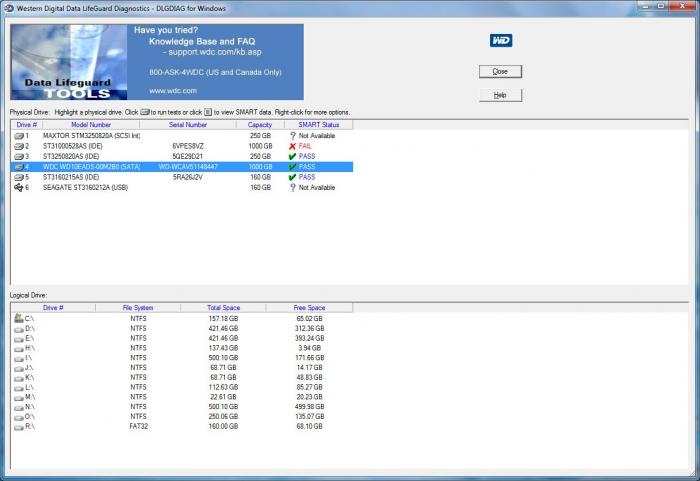This screenshot has width=700, height=481.
Task: Click the disk icon for drive 2 ST31000528AS
Action: [19, 146]
